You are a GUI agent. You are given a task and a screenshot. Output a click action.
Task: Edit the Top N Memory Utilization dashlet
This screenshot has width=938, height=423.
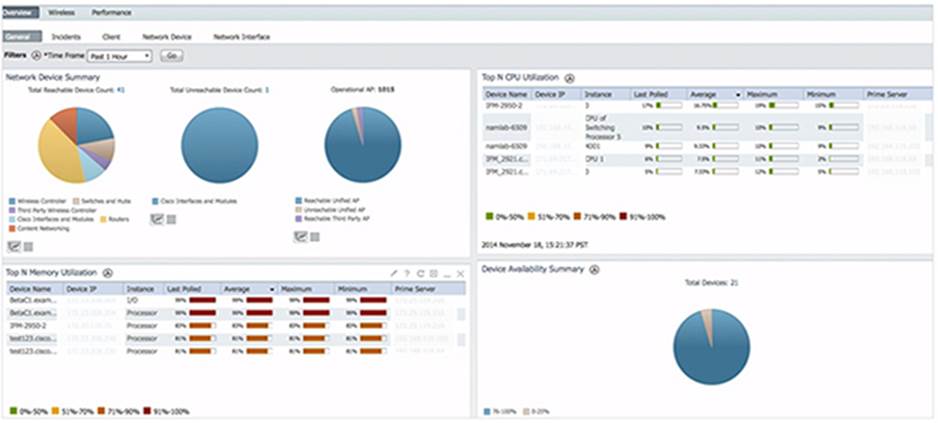tap(394, 273)
